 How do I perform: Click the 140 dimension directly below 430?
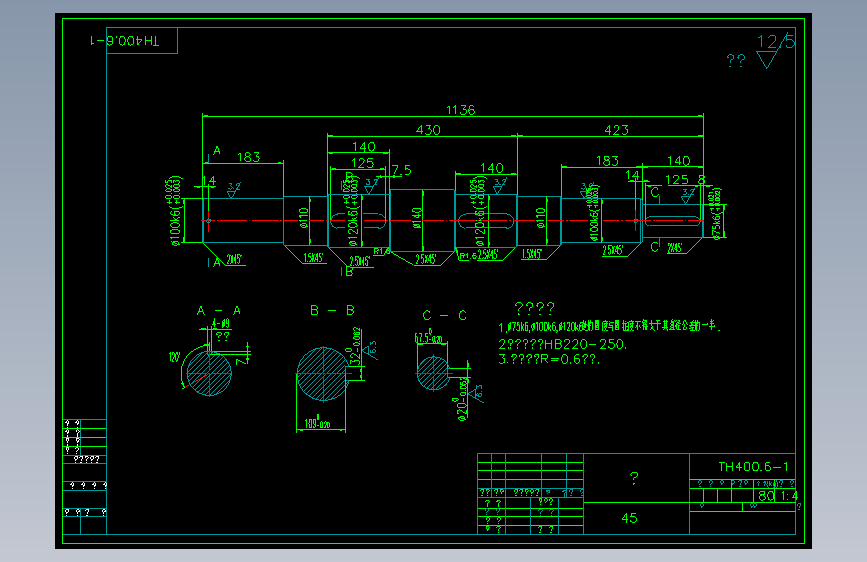(364, 147)
